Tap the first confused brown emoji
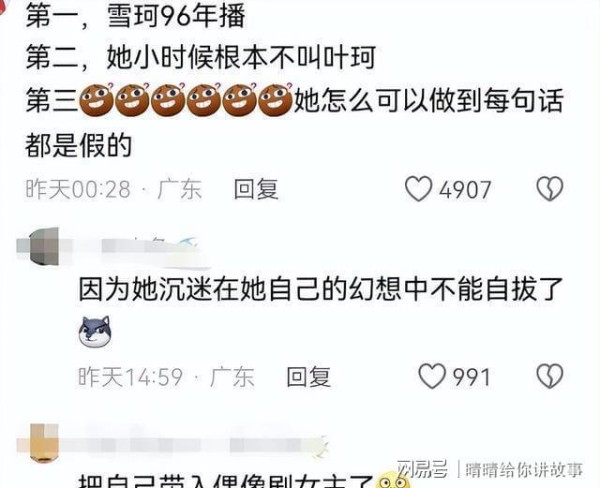Image resolution: width=600 pixels, height=488 pixels. 96,100
